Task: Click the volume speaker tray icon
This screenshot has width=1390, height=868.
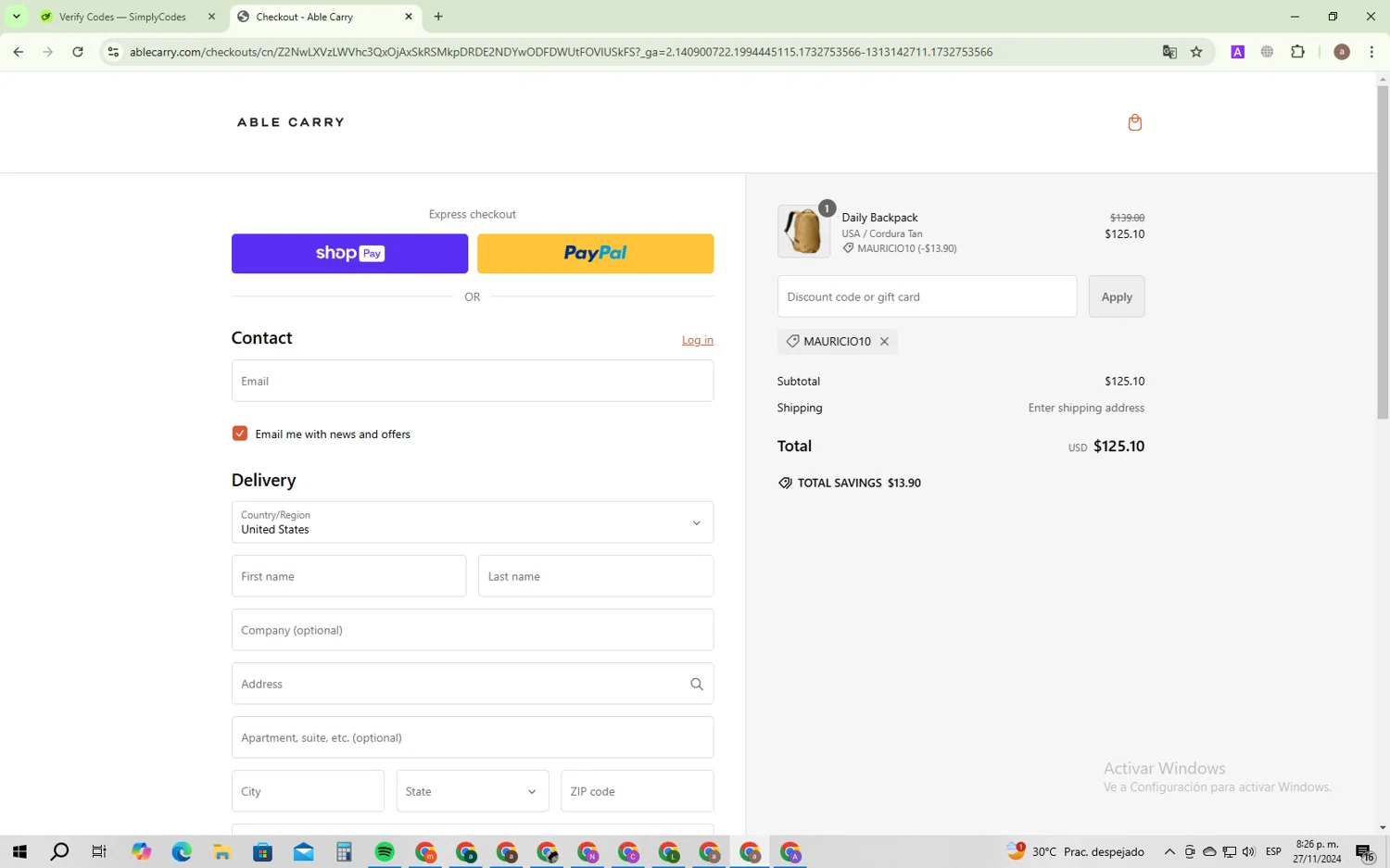Action: pos(1248,852)
